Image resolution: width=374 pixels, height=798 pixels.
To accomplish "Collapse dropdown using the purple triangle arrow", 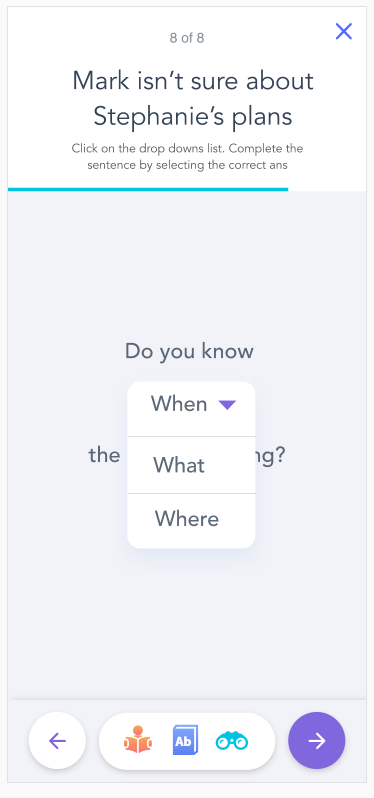I will tap(227, 405).
